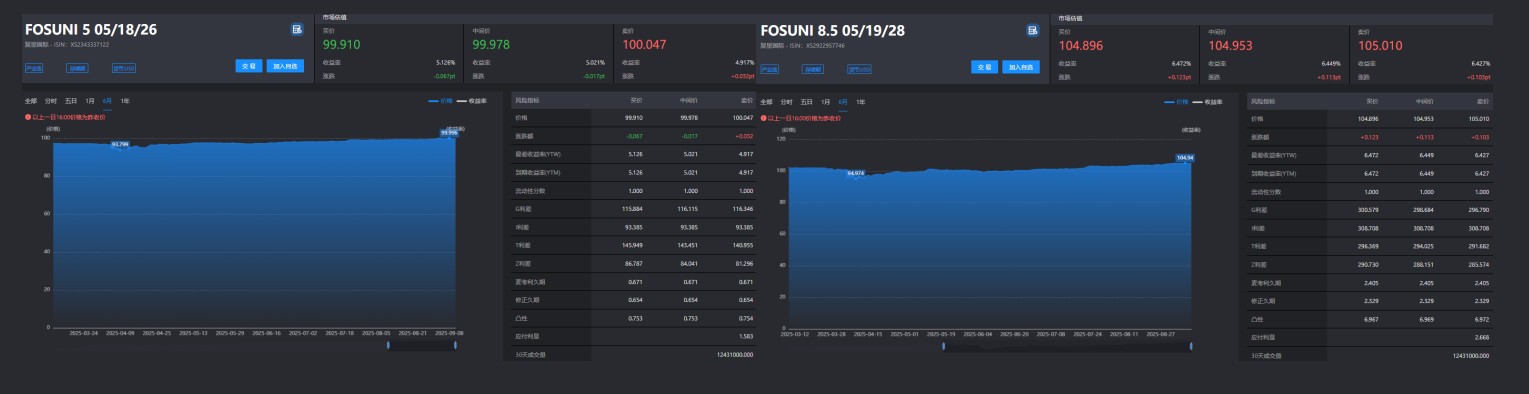Select 全部 range tab on left chart
Screen dimensions: 1529x394
pos(31,101)
